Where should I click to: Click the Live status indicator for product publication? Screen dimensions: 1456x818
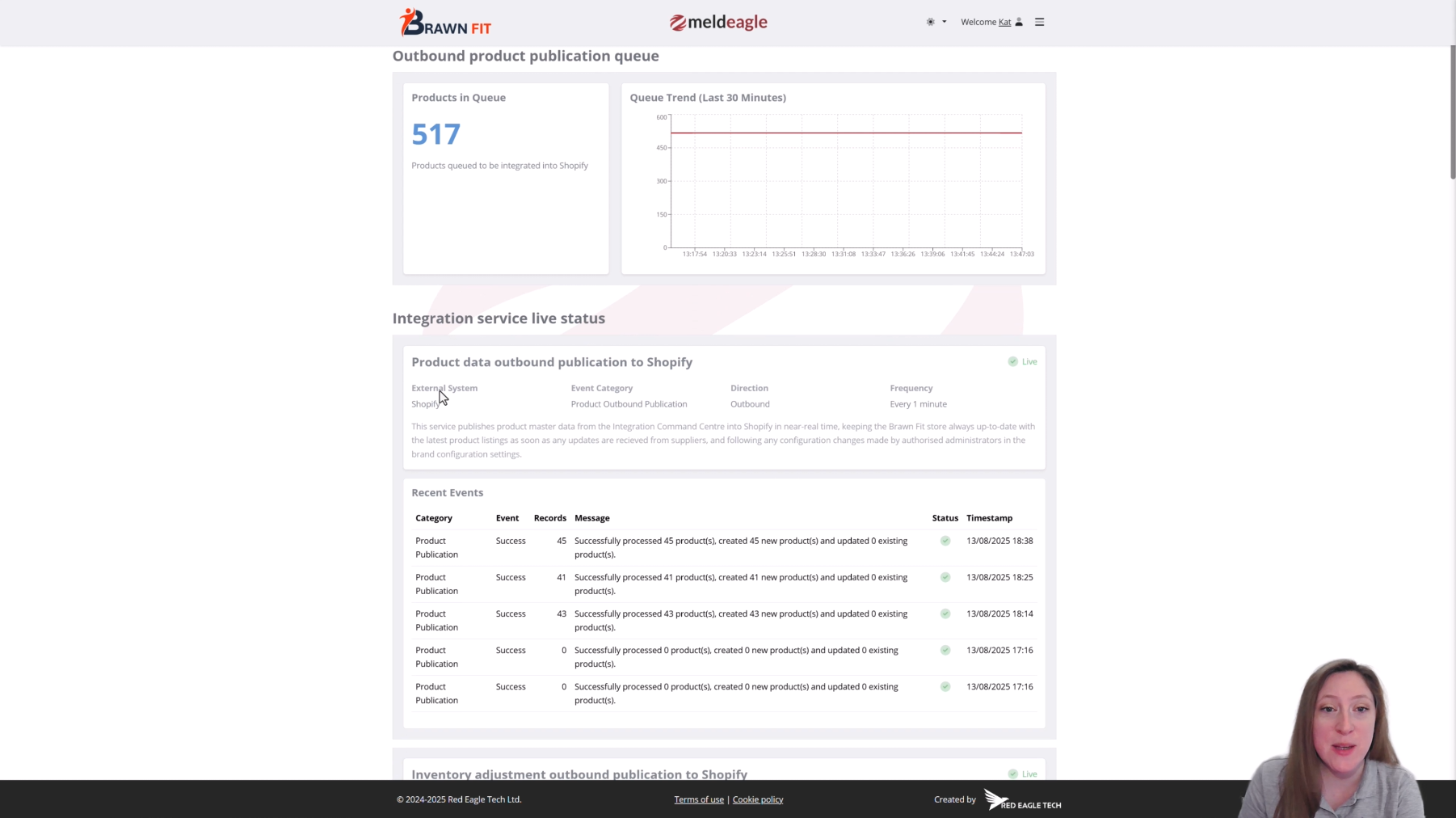pos(1021,361)
